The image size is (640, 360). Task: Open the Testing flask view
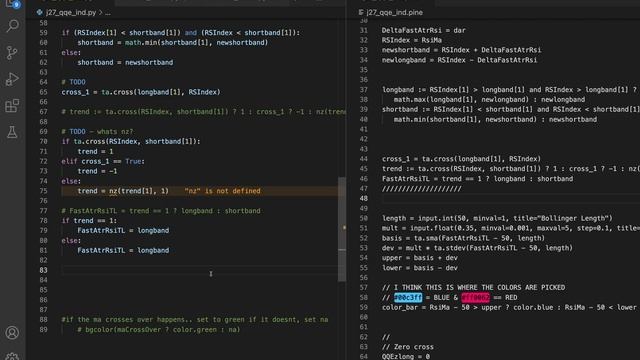pos(12,132)
